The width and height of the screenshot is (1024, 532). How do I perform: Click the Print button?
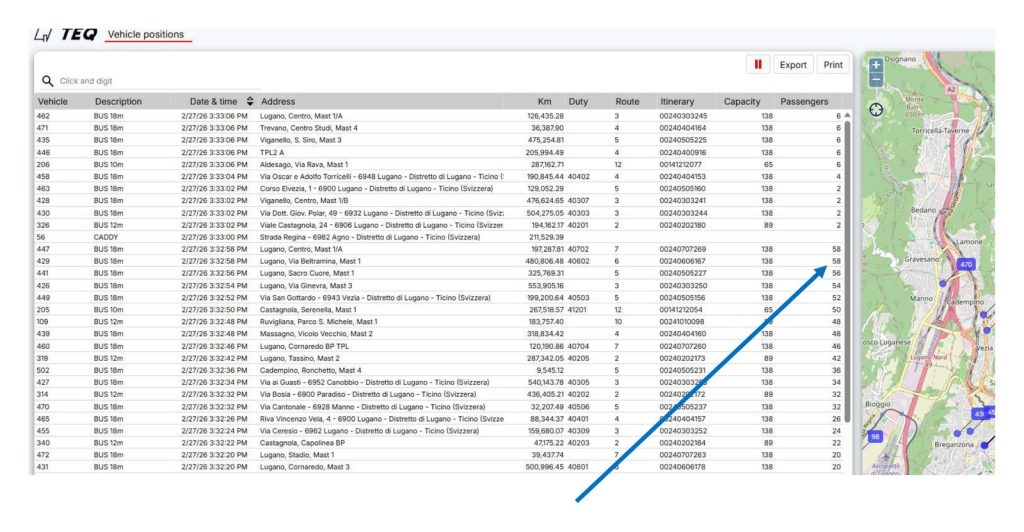pos(833,65)
